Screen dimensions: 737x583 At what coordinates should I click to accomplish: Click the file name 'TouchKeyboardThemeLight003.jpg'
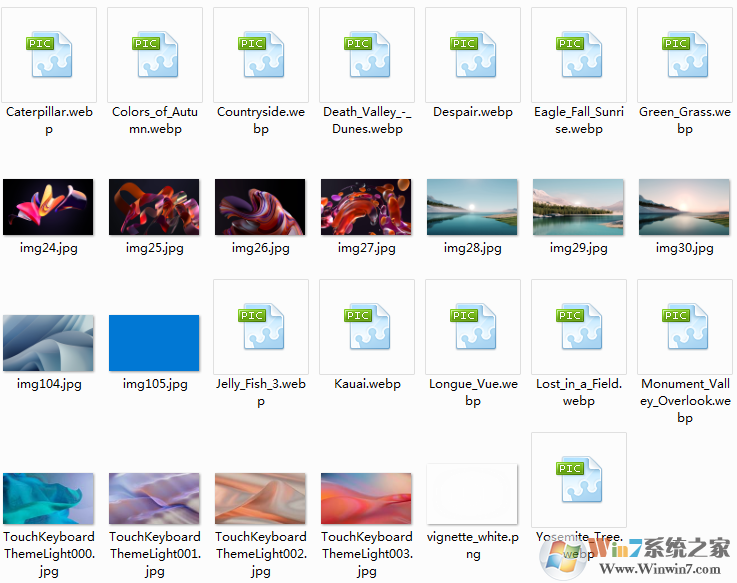367,554
